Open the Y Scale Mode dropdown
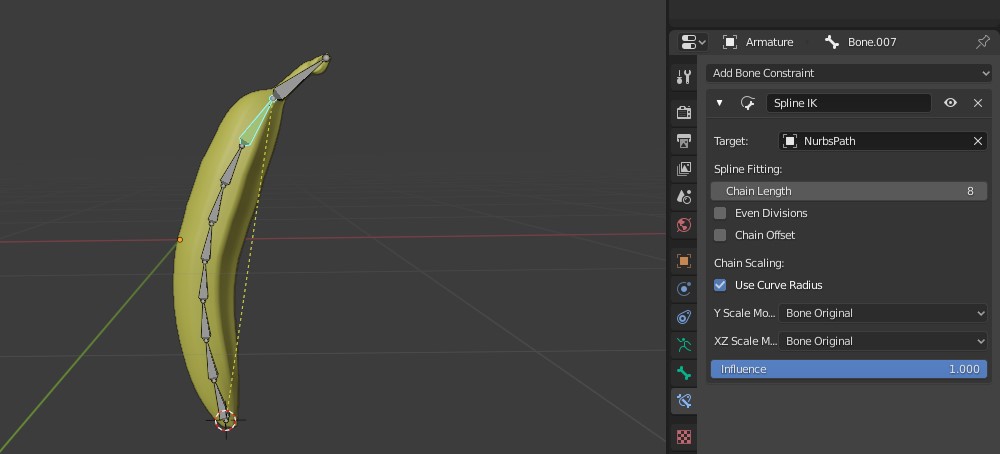The width and height of the screenshot is (1000, 454). coord(883,313)
